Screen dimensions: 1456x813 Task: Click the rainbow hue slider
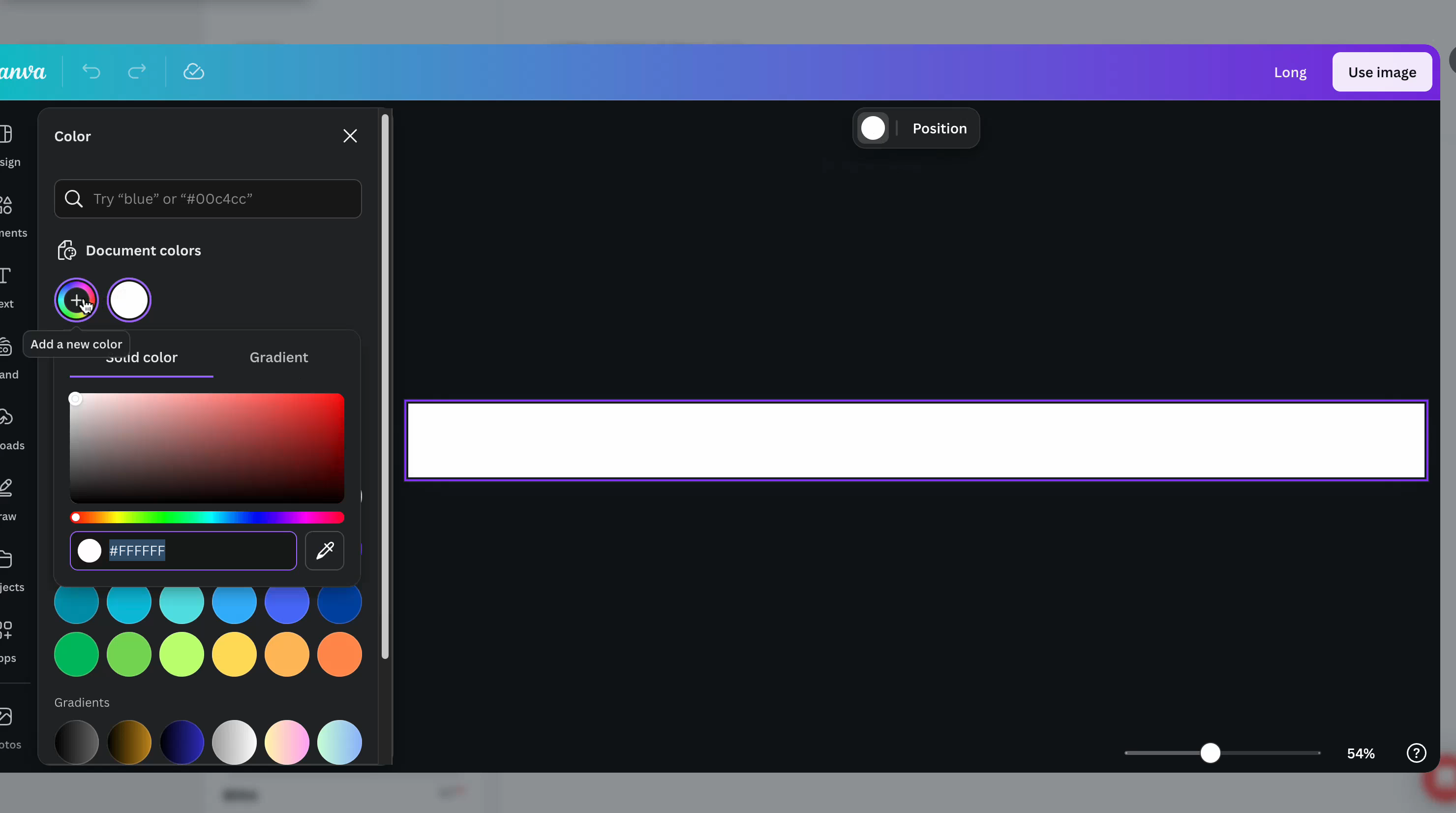207,517
